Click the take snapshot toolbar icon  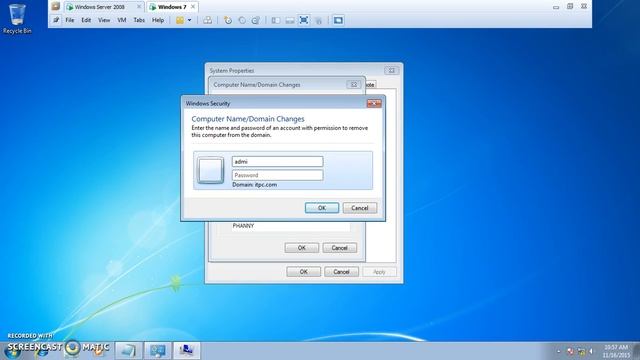[228, 20]
